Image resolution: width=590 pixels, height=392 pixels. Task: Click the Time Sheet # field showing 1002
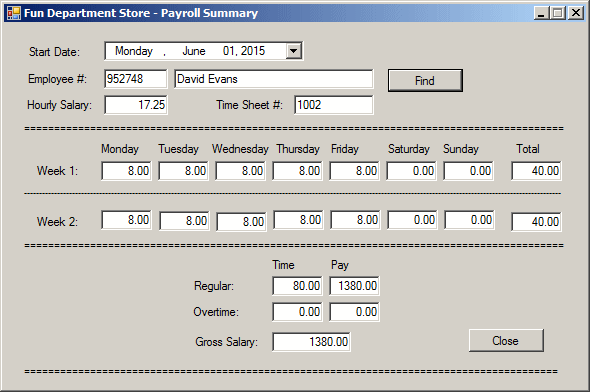tap(334, 105)
